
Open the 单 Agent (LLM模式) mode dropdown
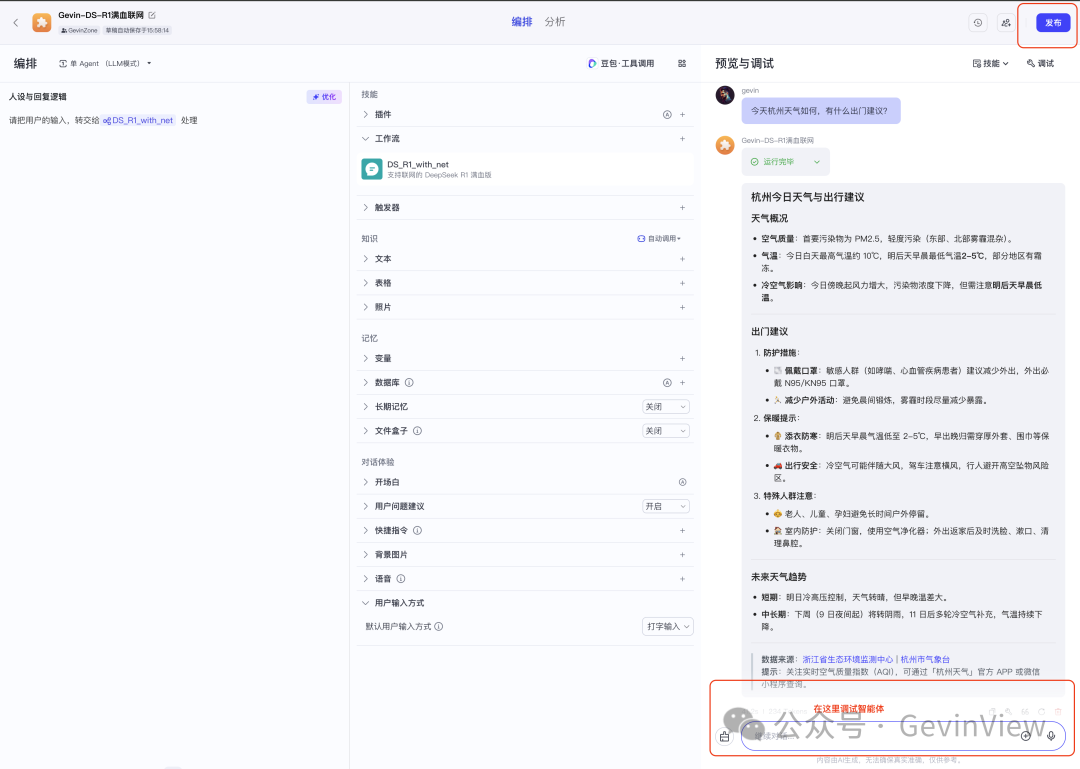[105, 63]
